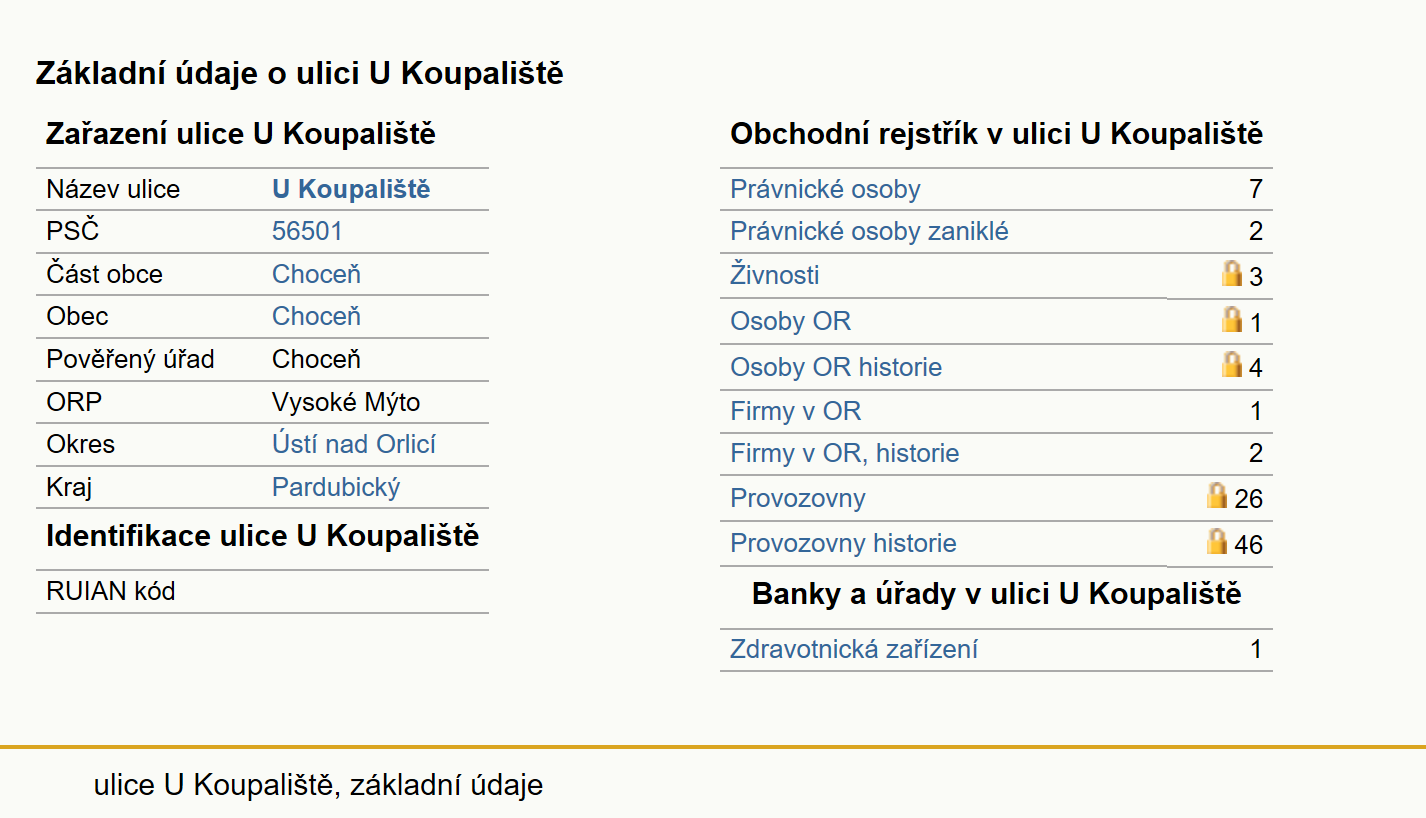Click the lock icon beside Osoby OR
Screen dimensions: 1426x818
click(1232, 319)
